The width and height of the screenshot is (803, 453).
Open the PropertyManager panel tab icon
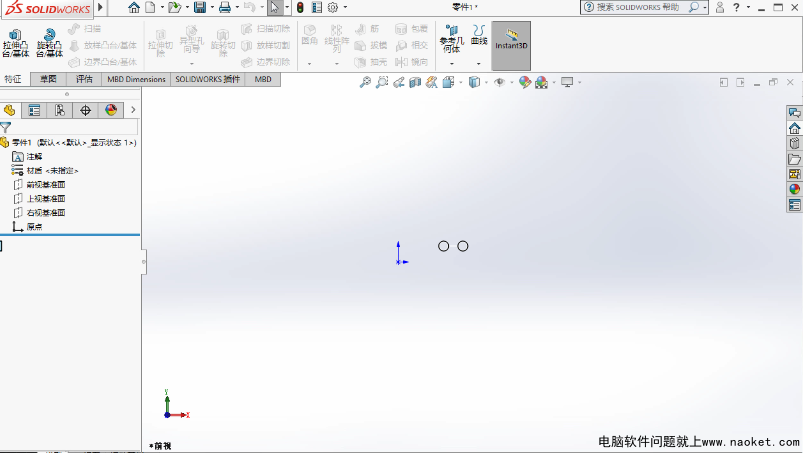click(x=35, y=110)
